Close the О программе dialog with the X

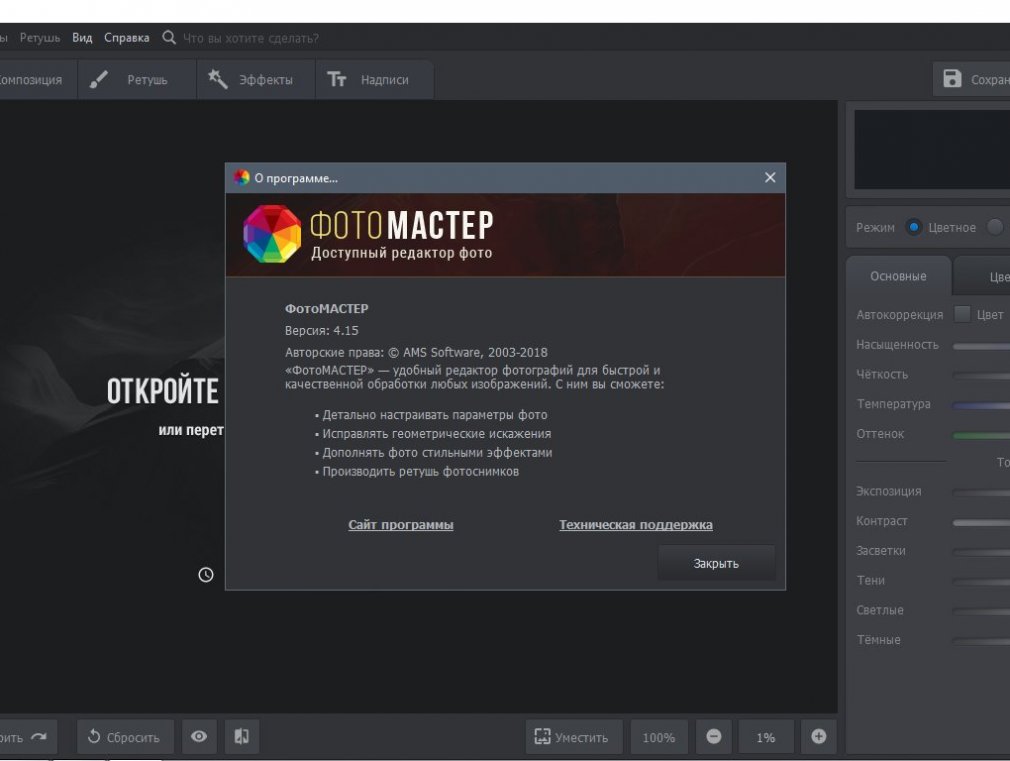[x=770, y=177]
